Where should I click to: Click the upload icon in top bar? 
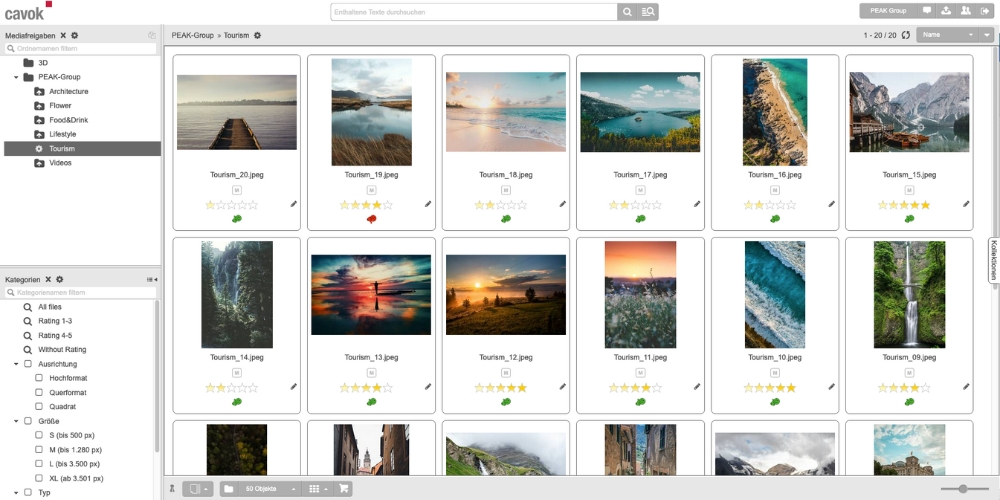(x=946, y=11)
